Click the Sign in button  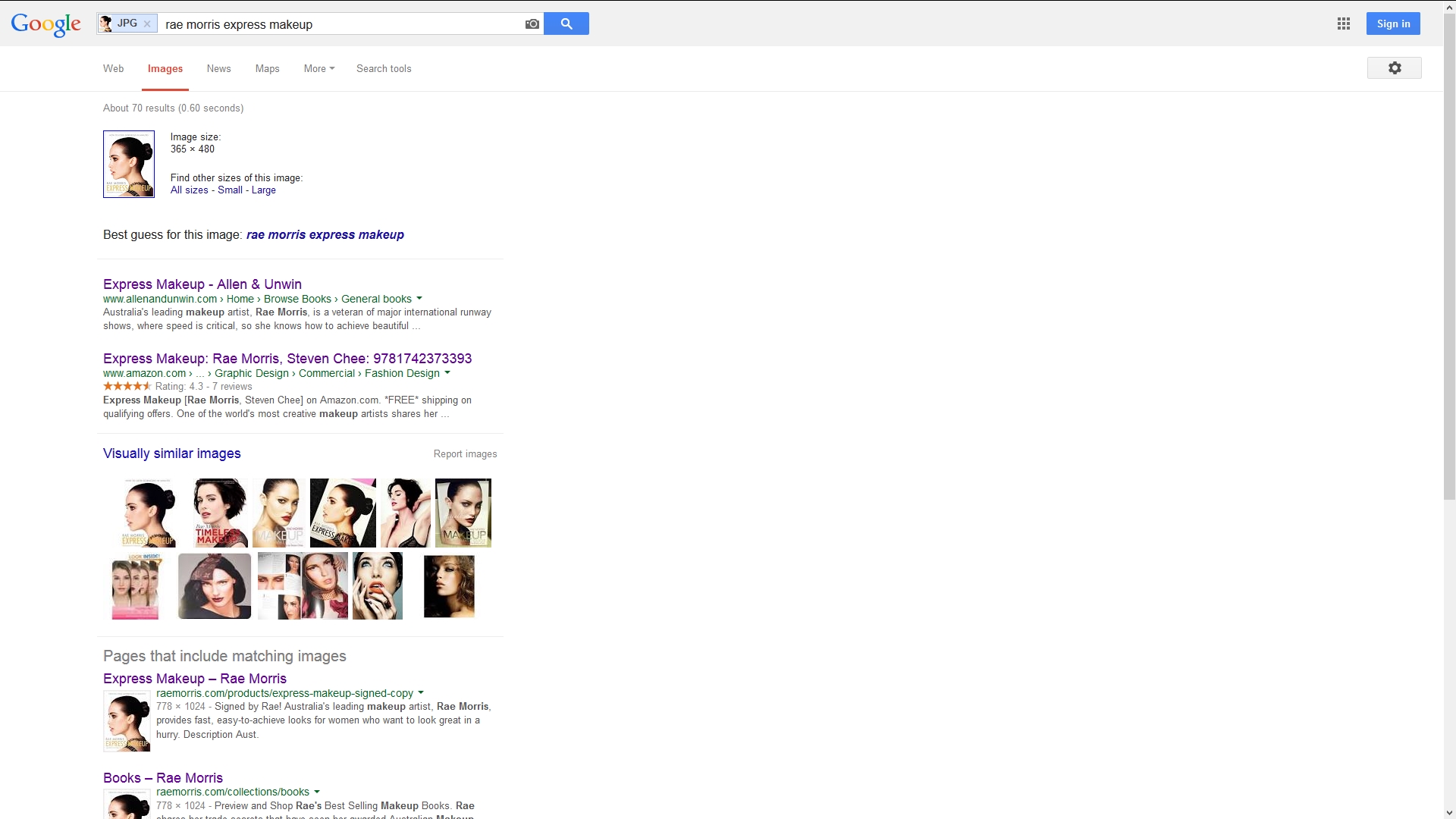point(1393,24)
